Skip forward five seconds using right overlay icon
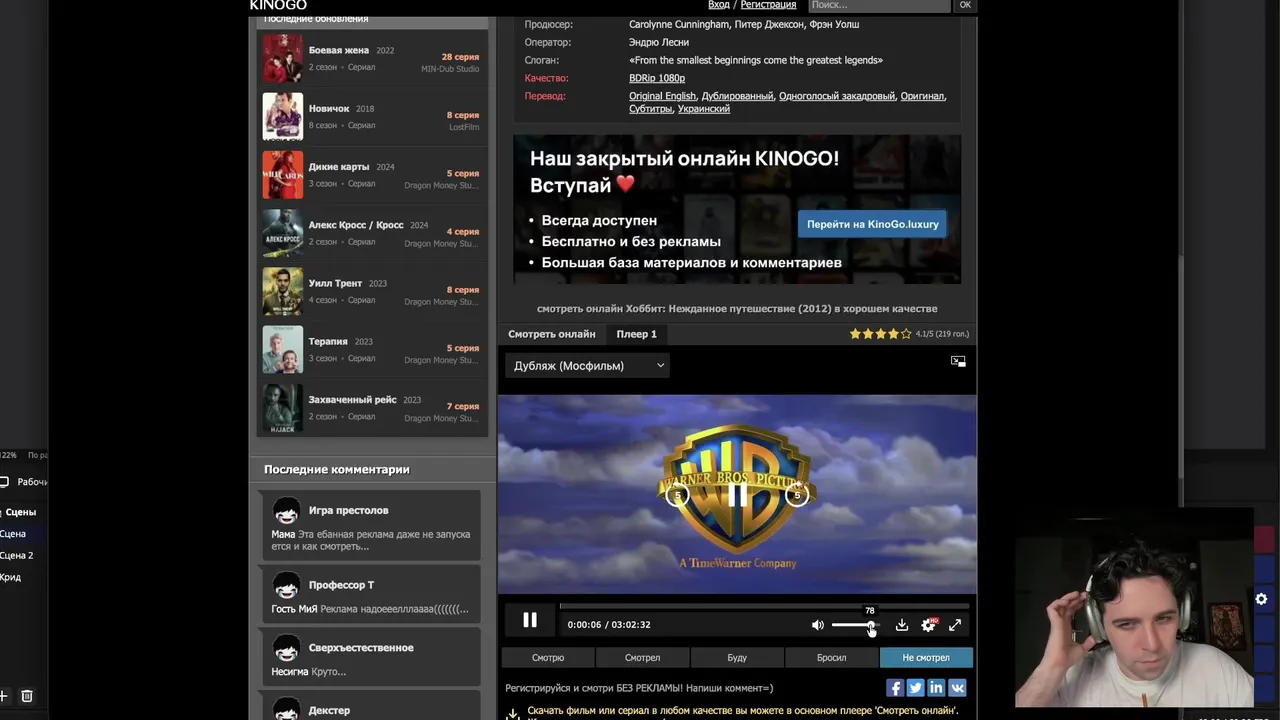The height and width of the screenshot is (720, 1280). click(797, 495)
